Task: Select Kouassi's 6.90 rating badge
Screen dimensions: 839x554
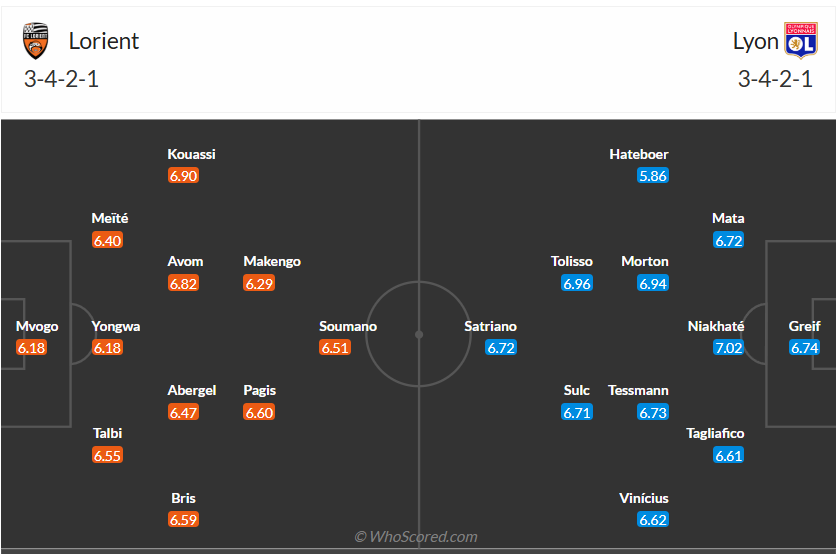Action: (x=184, y=176)
